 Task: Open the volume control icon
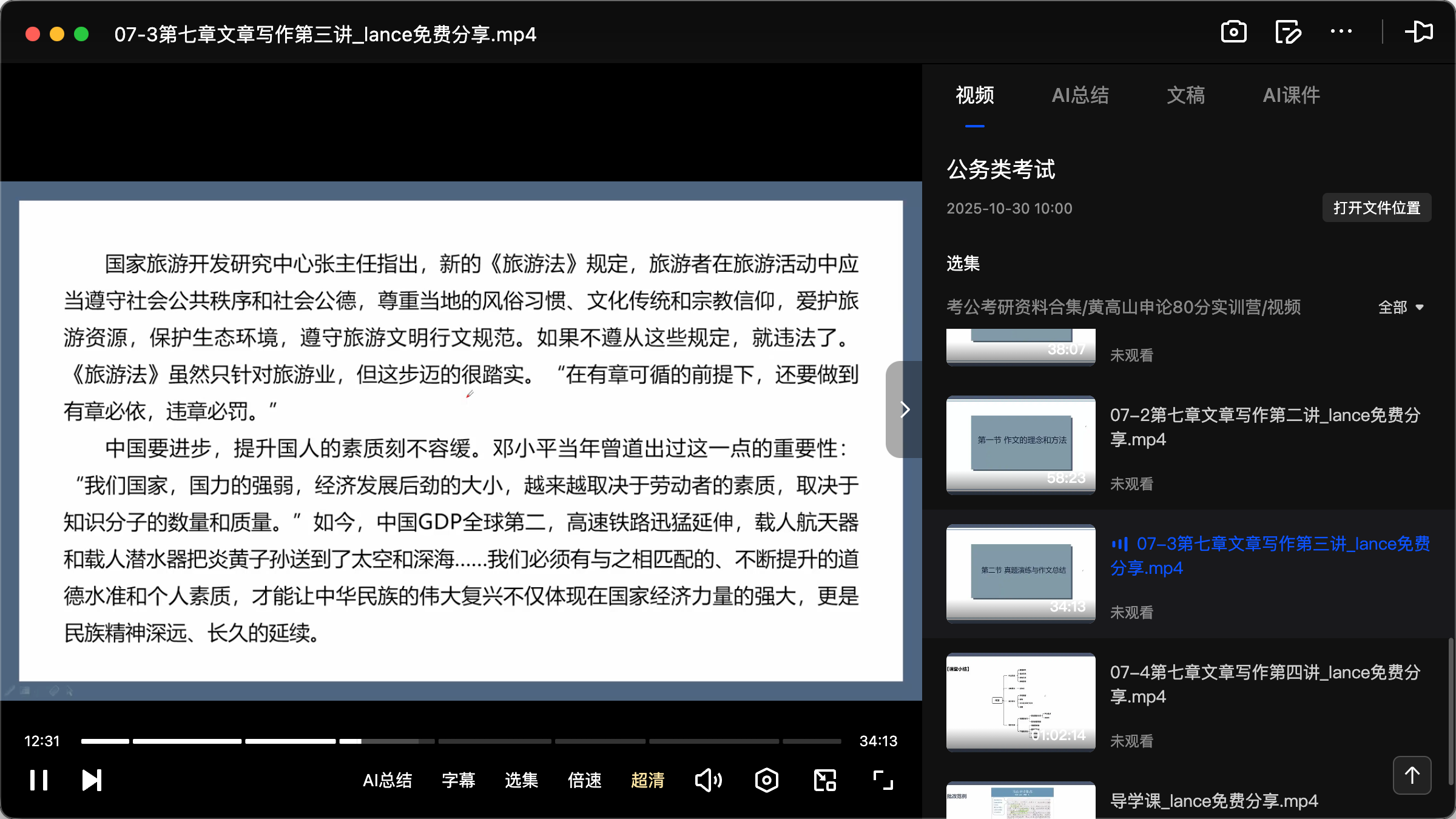(x=708, y=780)
